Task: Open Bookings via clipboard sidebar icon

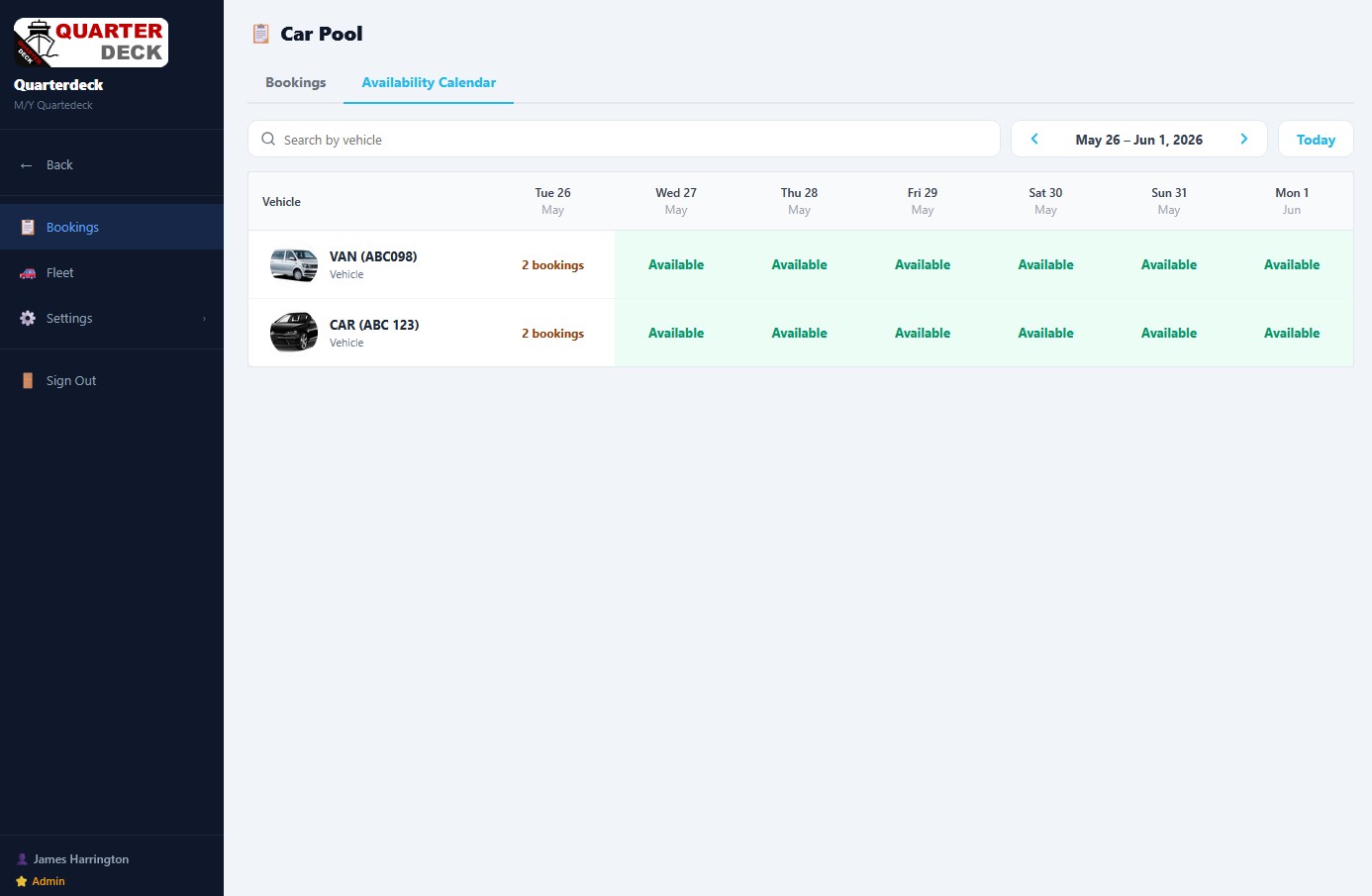Action: point(28,227)
